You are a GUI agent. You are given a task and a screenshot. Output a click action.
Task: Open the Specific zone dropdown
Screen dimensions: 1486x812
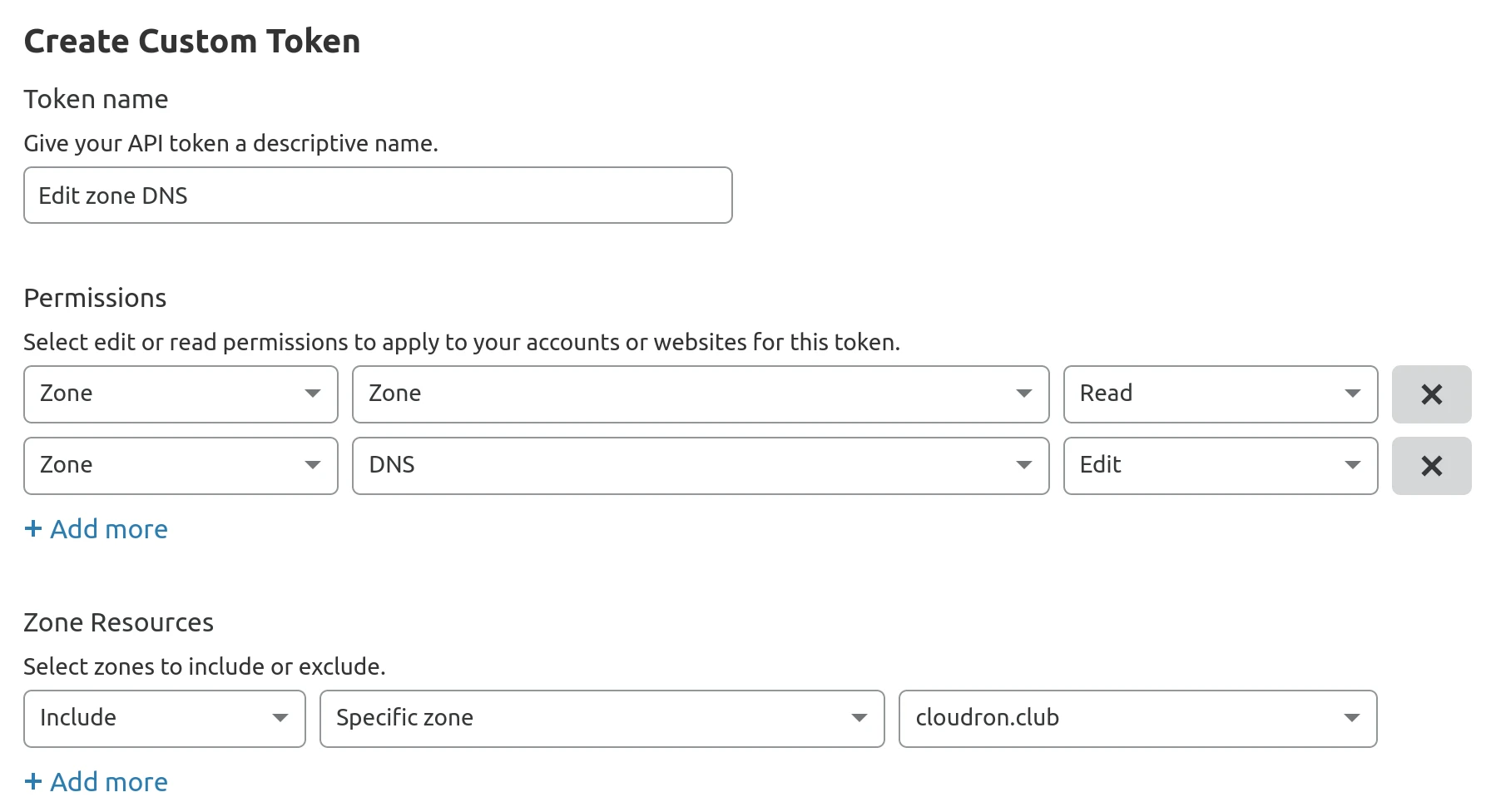click(601, 719)
